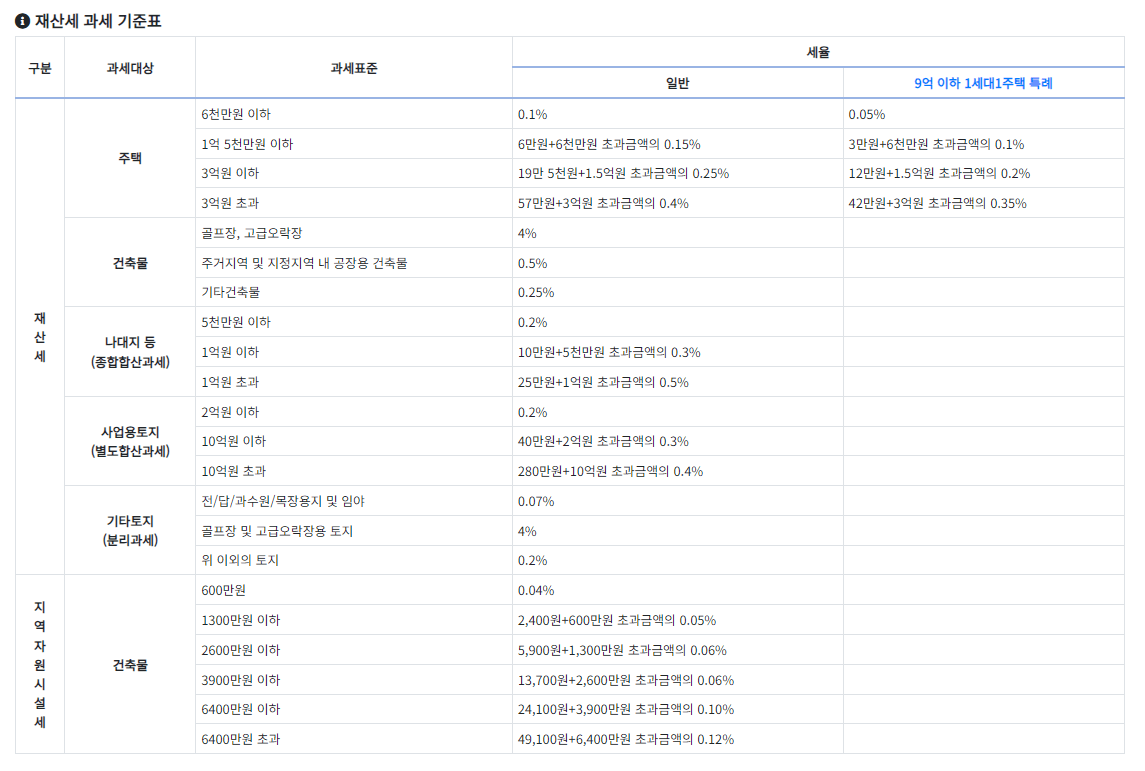Click the 4% golf course rate value

click(525, 232)
